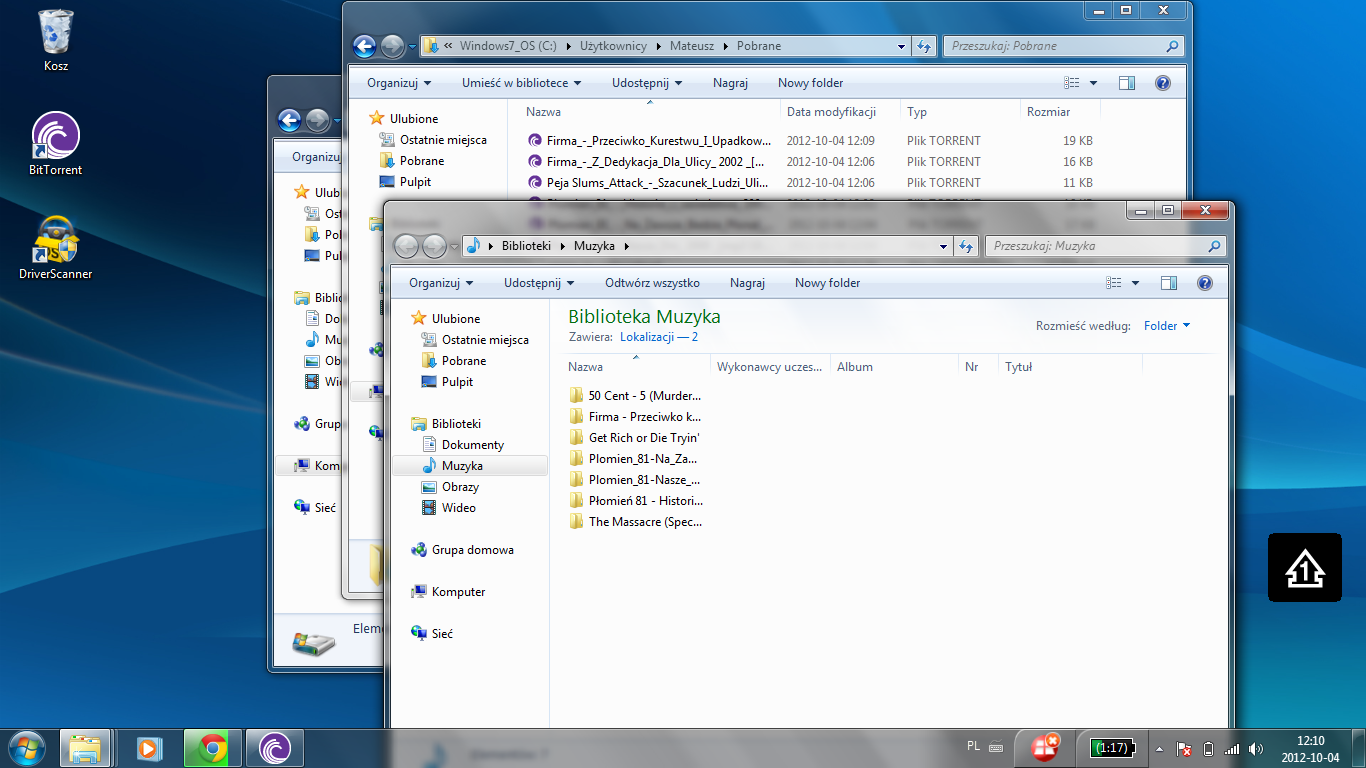This screenshot has height=768, width=1366.
Task: Open Udostępnij menu in the Pobrane window
Action: coord(647,83)
